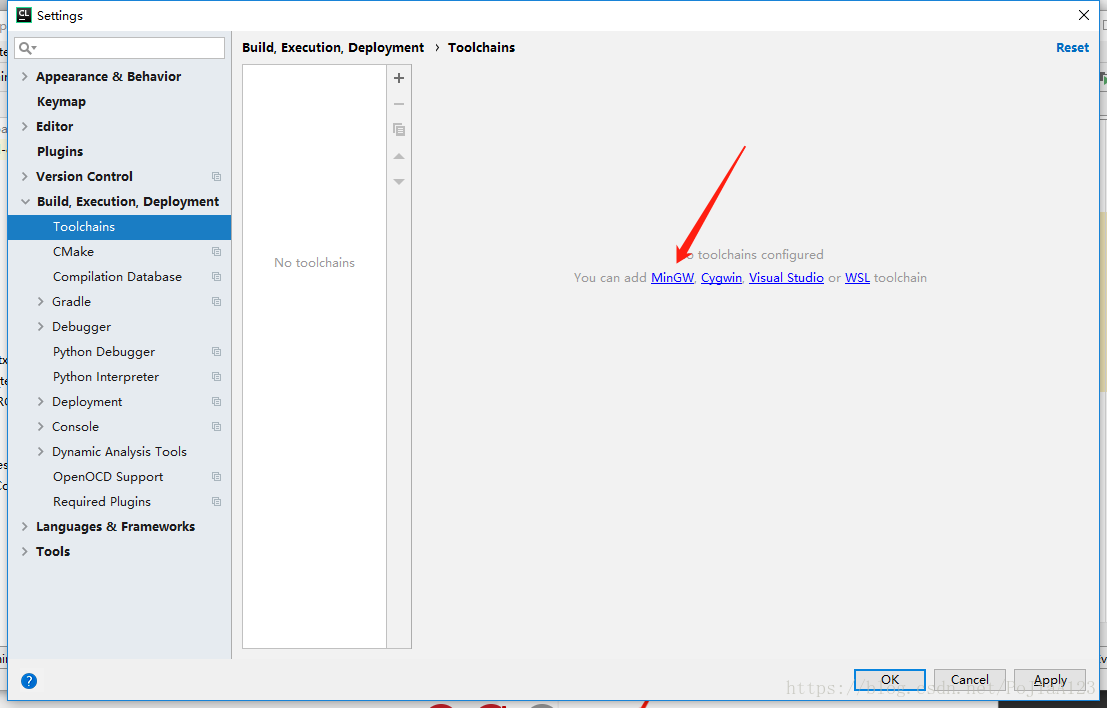The image size is (1107, 708).
Task: Click 'Build, Execution, Deployment' breadcrumb text
Action: pos(333,47)
